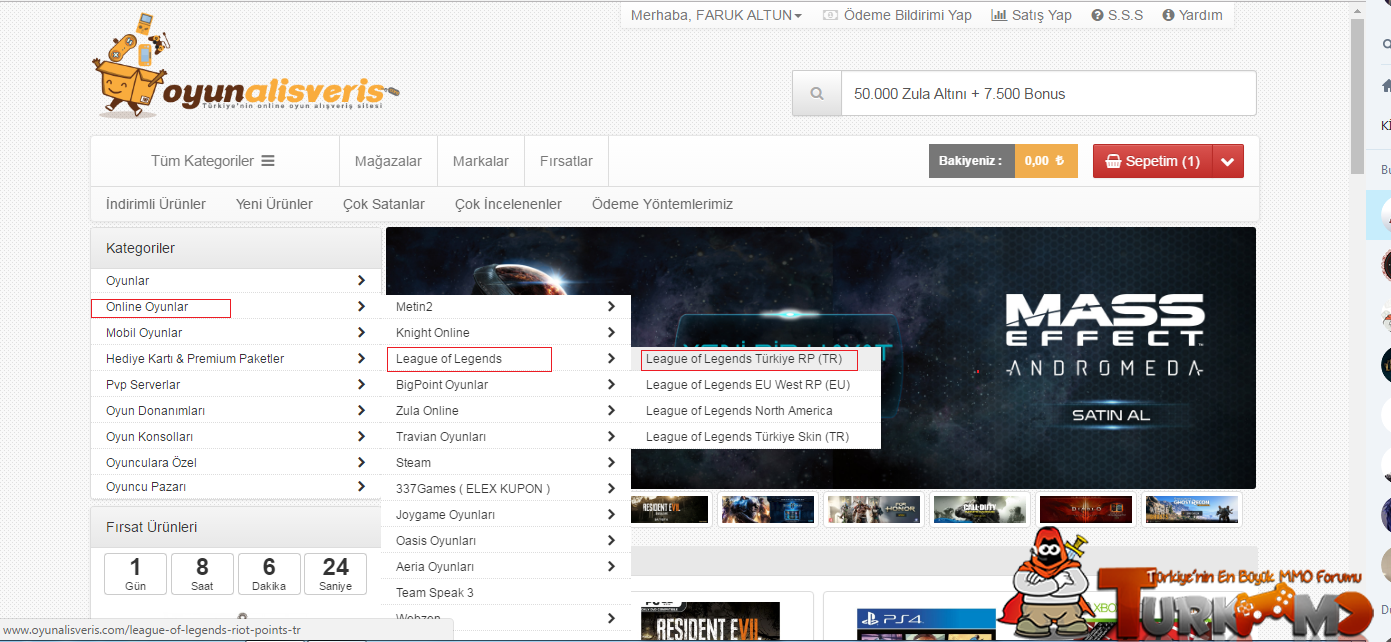Click the Mass Effect Andromeda SATIN AL button

pyautogui.click(x=1110, y=414)
